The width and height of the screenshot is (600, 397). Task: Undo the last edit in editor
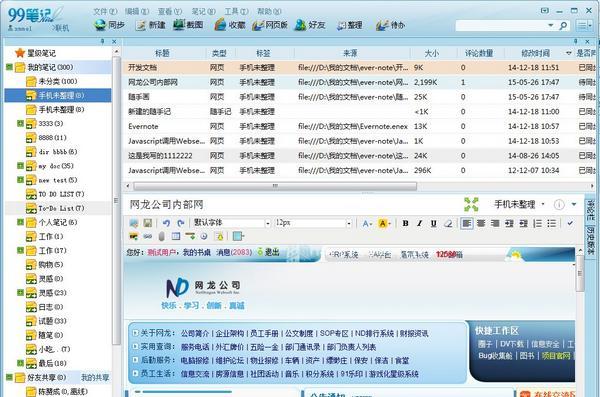click(166, 223)
